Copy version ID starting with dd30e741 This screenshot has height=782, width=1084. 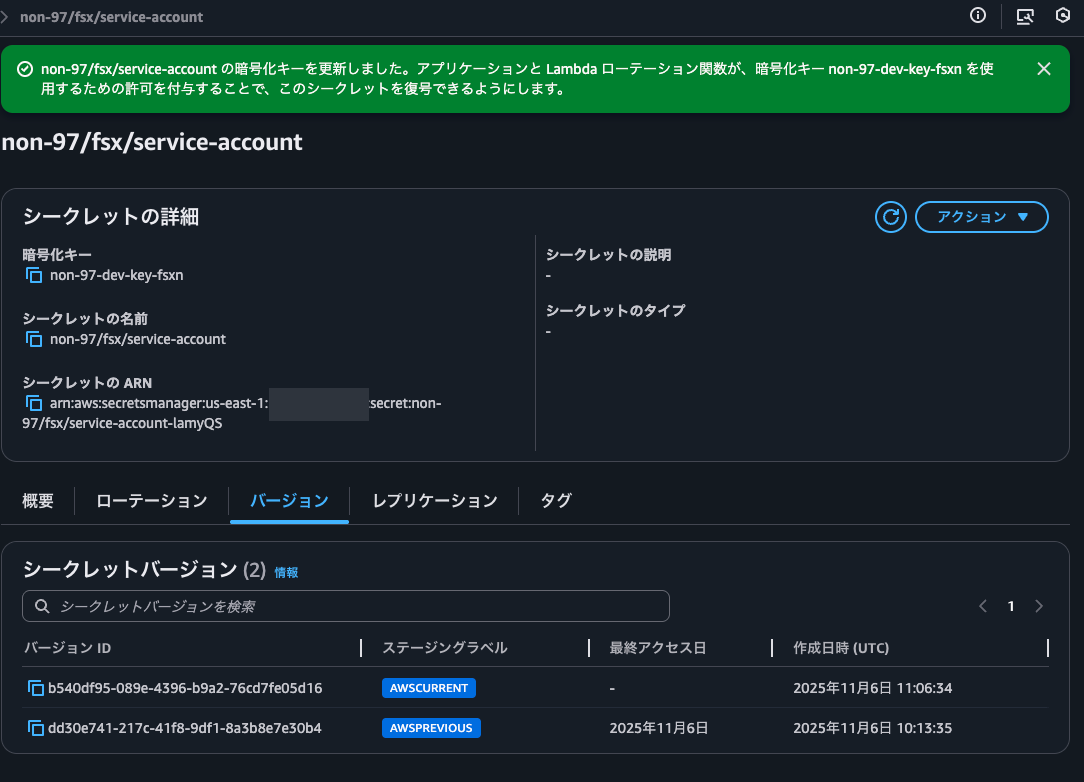pos(36,728)
